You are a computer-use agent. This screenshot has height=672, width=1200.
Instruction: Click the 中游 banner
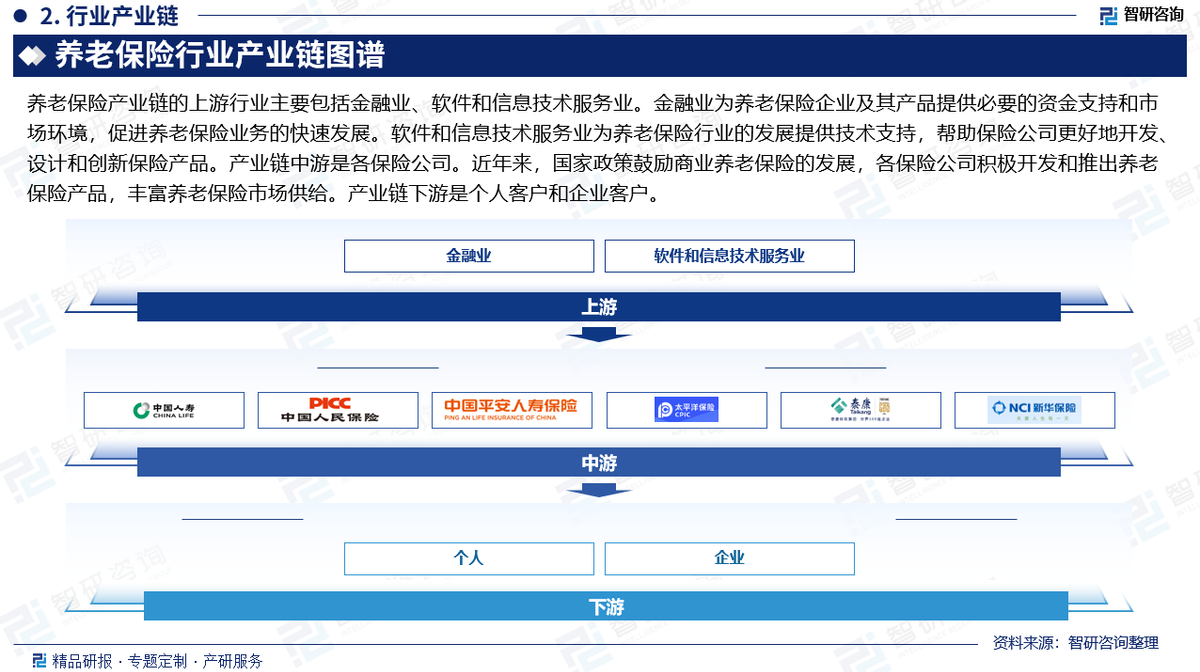coord(599,462)
